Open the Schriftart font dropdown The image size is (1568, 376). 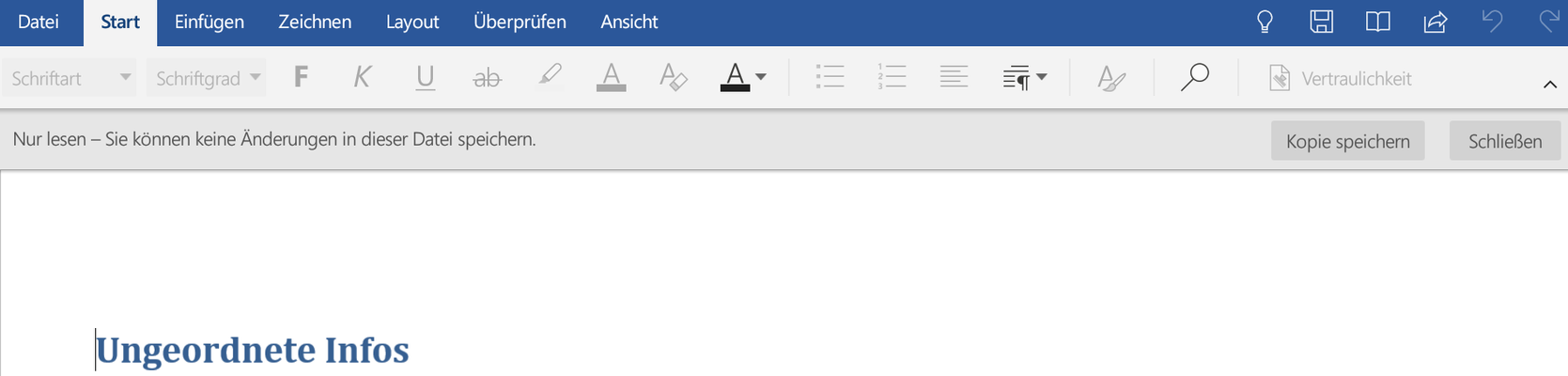[x=70, y=78]
